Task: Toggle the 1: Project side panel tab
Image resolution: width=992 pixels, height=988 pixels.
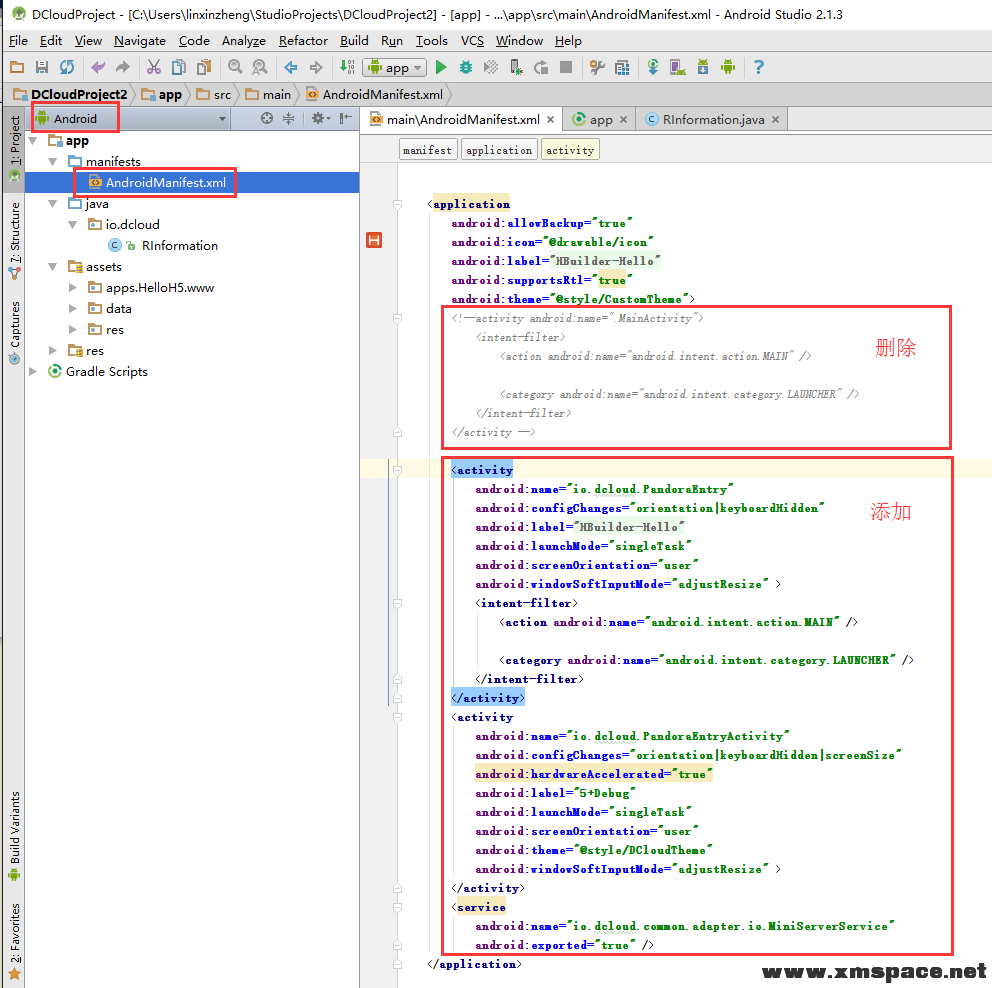Action: coord(15,148)
